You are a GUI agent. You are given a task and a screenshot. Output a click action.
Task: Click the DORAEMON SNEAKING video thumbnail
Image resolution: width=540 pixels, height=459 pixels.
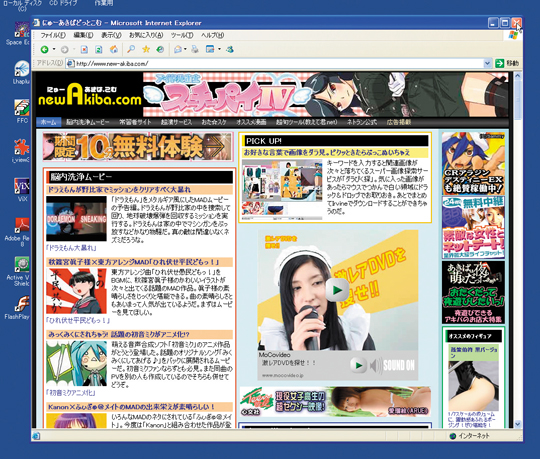(x=76, y=219)
